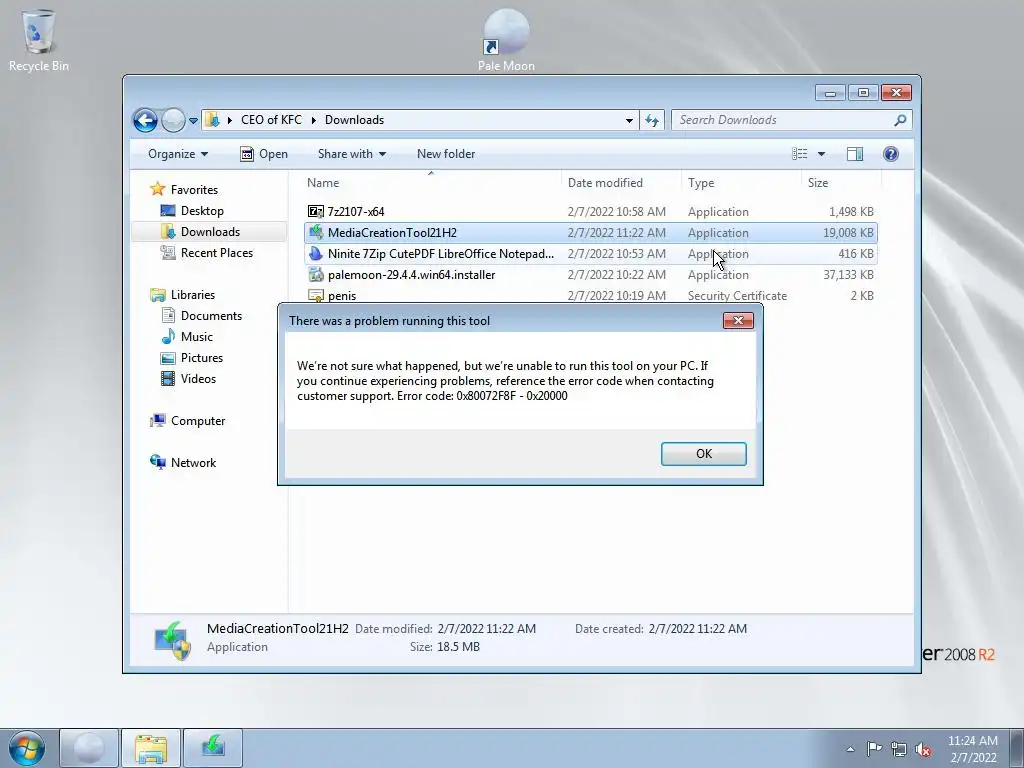Select Libraries in the navigation pane
The image size is (1024, 768).
coord(193,295)
